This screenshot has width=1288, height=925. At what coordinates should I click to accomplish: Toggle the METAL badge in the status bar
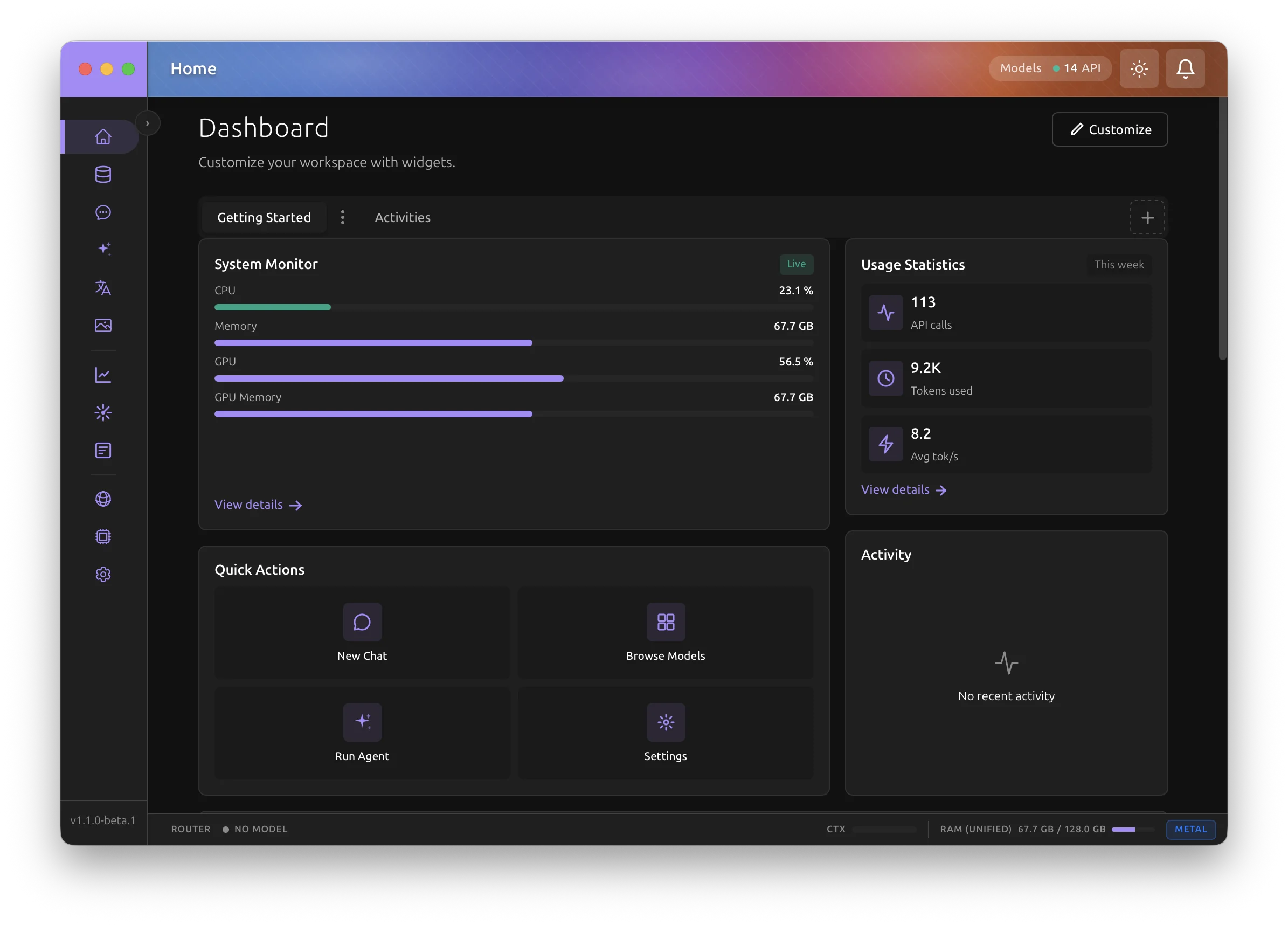[x=1190, y=830]
